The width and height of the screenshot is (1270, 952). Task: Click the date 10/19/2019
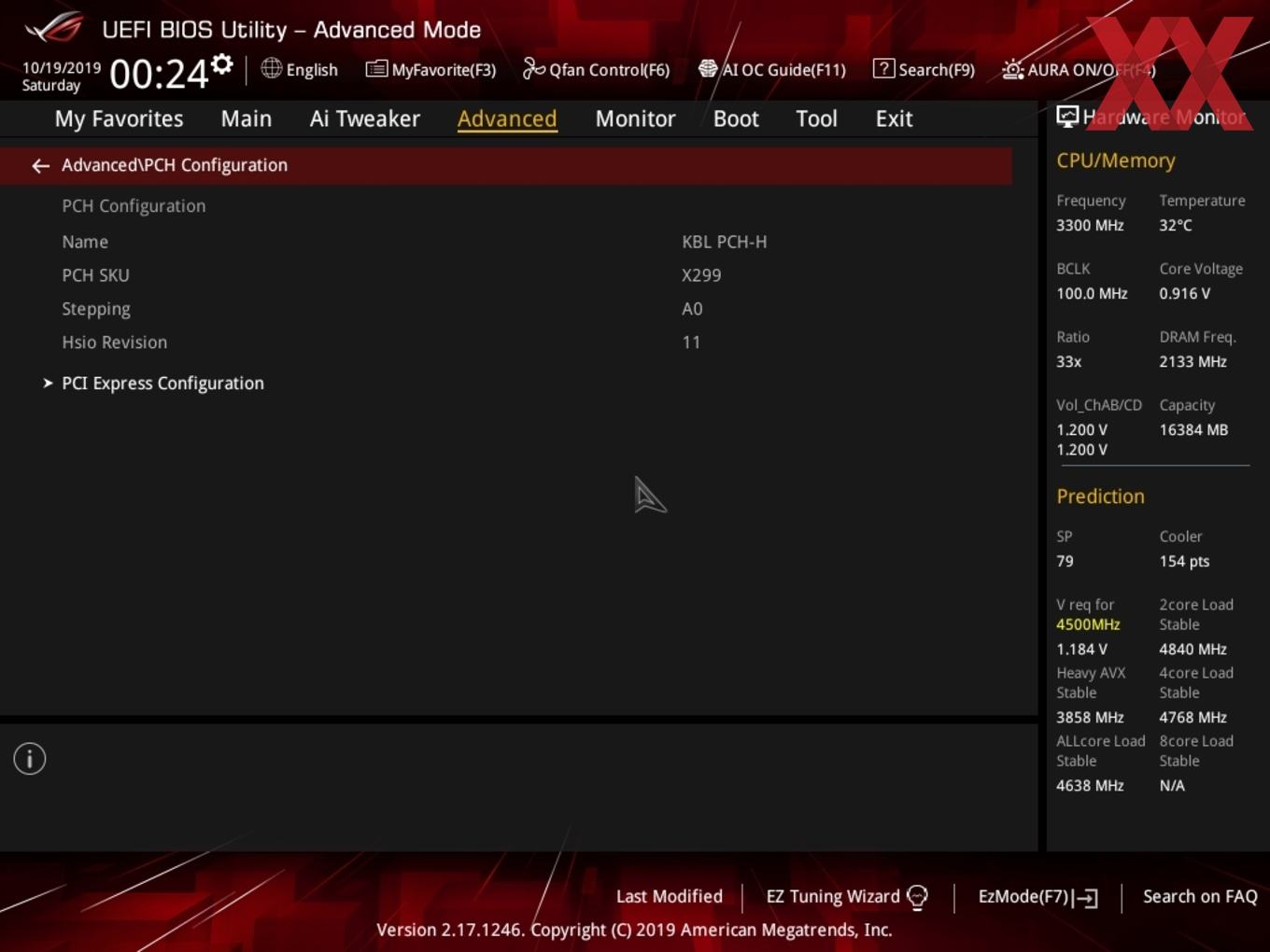tap(62, 68)
